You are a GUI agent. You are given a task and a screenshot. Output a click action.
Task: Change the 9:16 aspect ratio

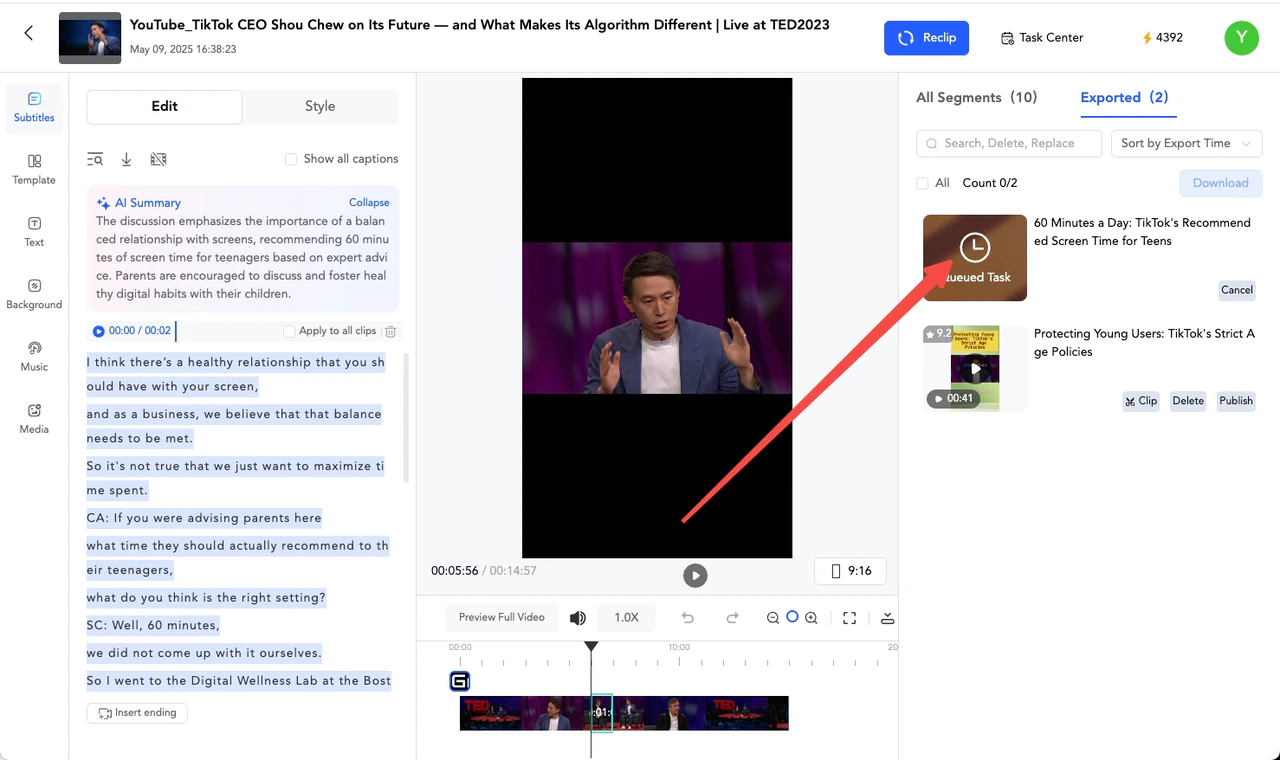(x=850, y=571)
